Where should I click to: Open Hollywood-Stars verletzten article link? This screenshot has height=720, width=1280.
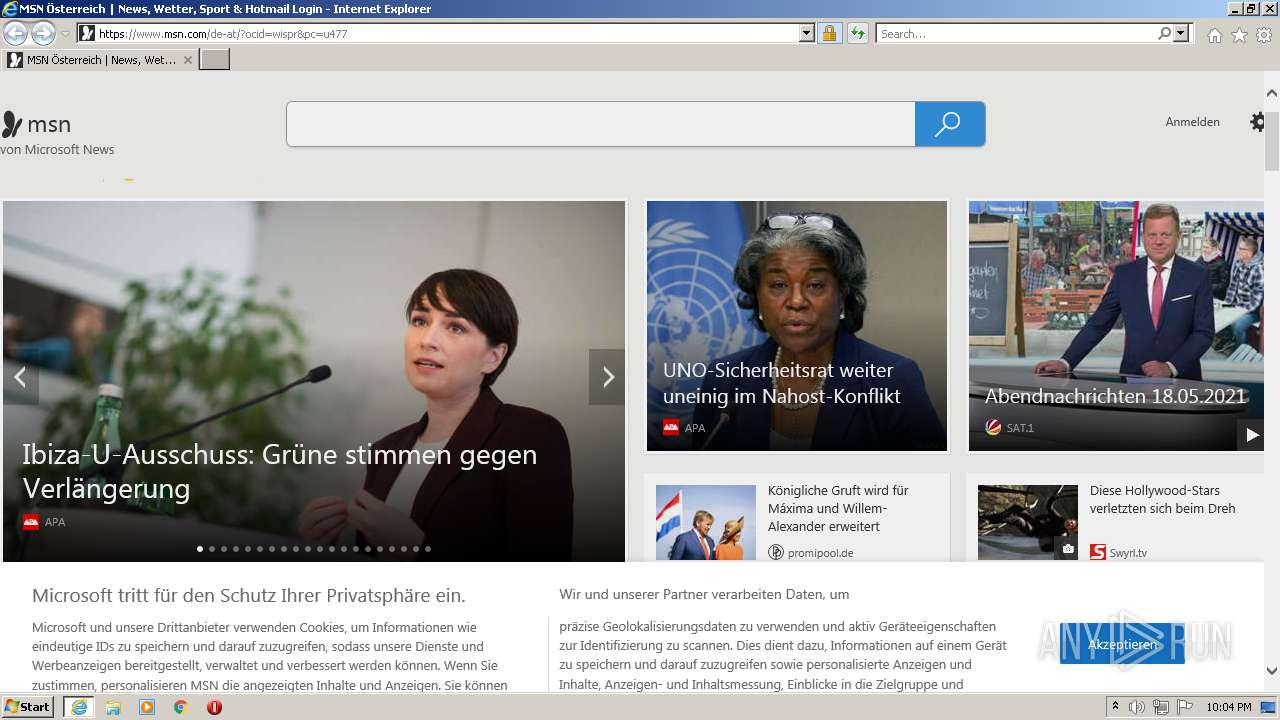coord(1163,499)
